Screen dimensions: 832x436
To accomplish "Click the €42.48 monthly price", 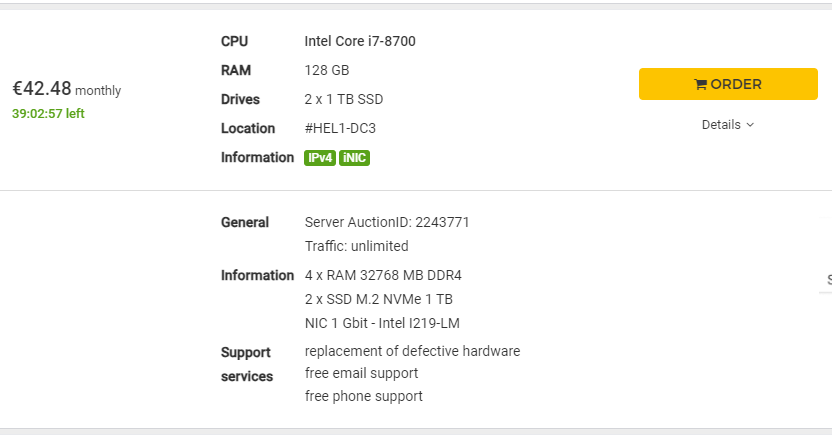I will click(x=67, y=89).
